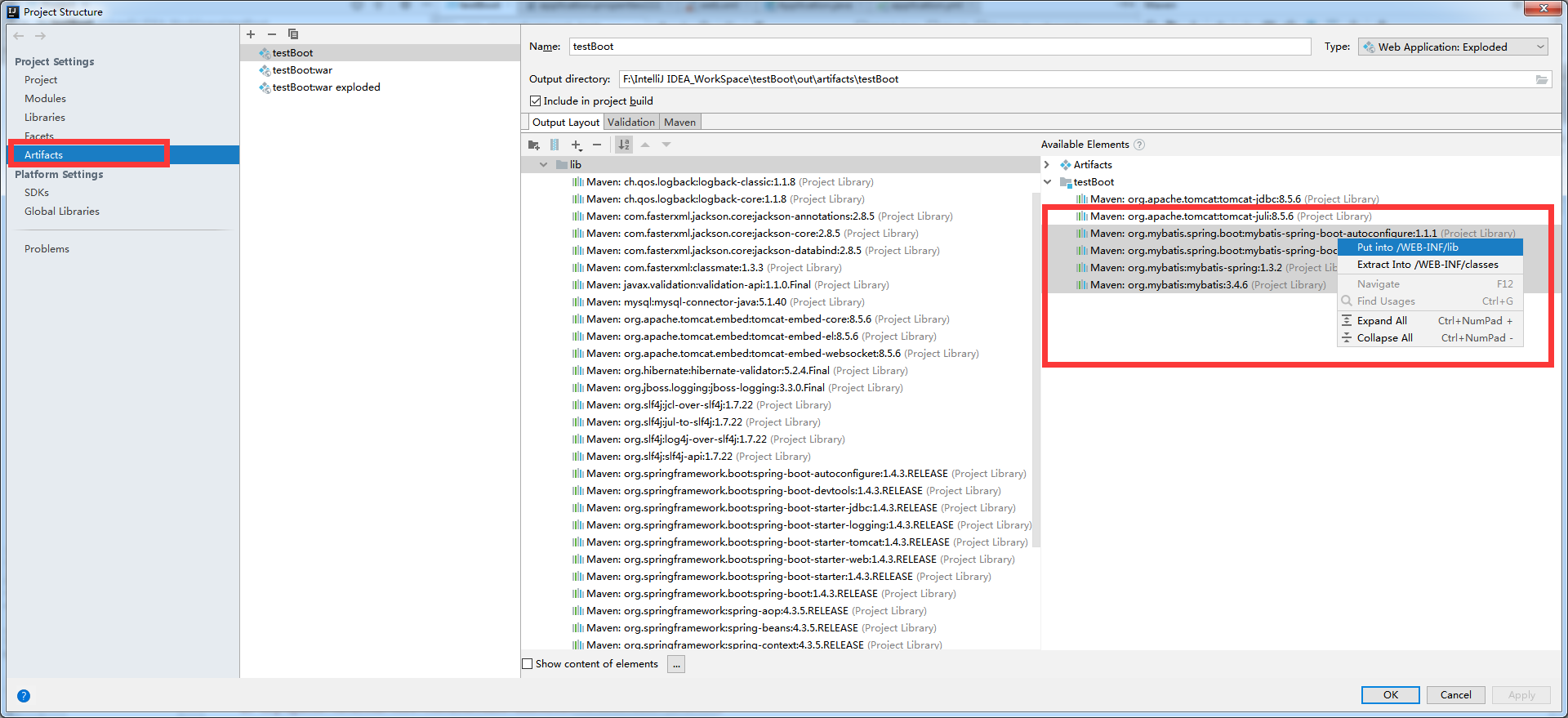The image size is (1568, 718).
Task: Collapse the testBoot node in Available Elements
Action: point(1047,182)
